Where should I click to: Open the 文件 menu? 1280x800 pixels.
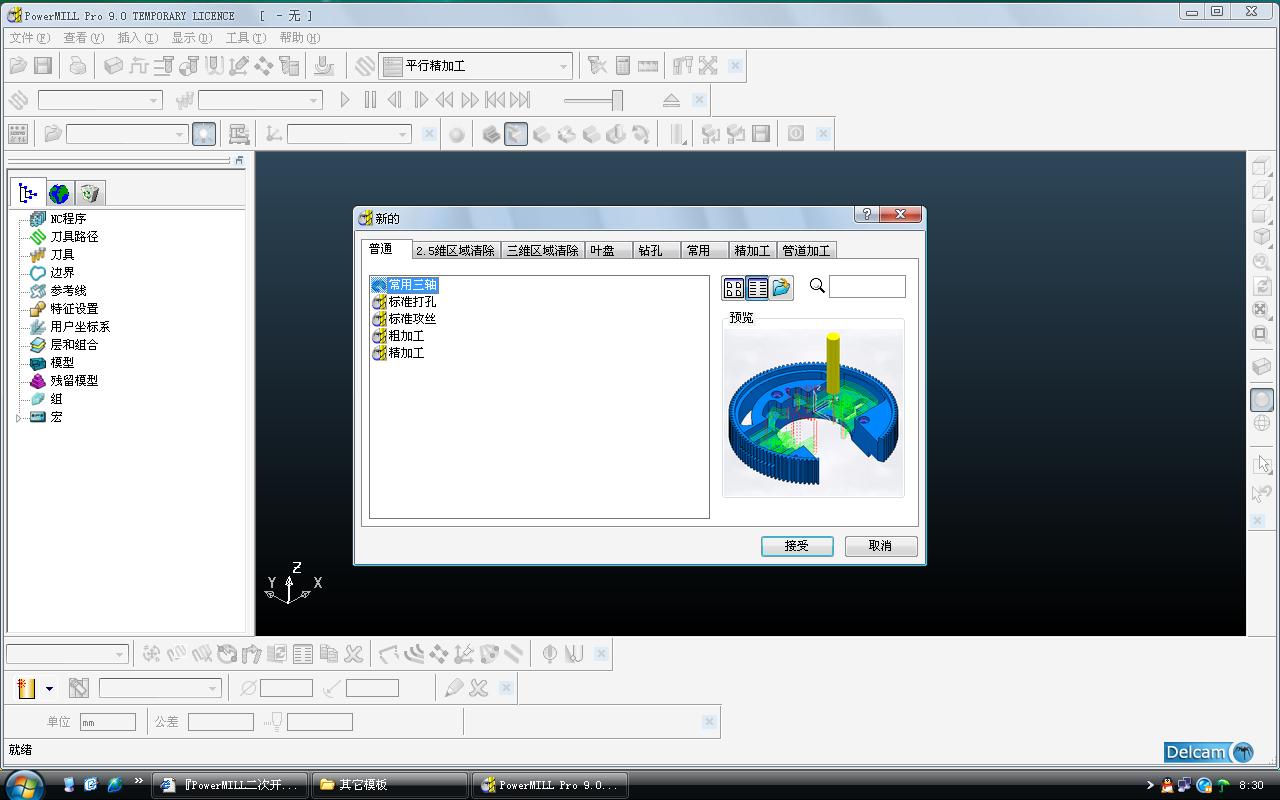(29, 38)
